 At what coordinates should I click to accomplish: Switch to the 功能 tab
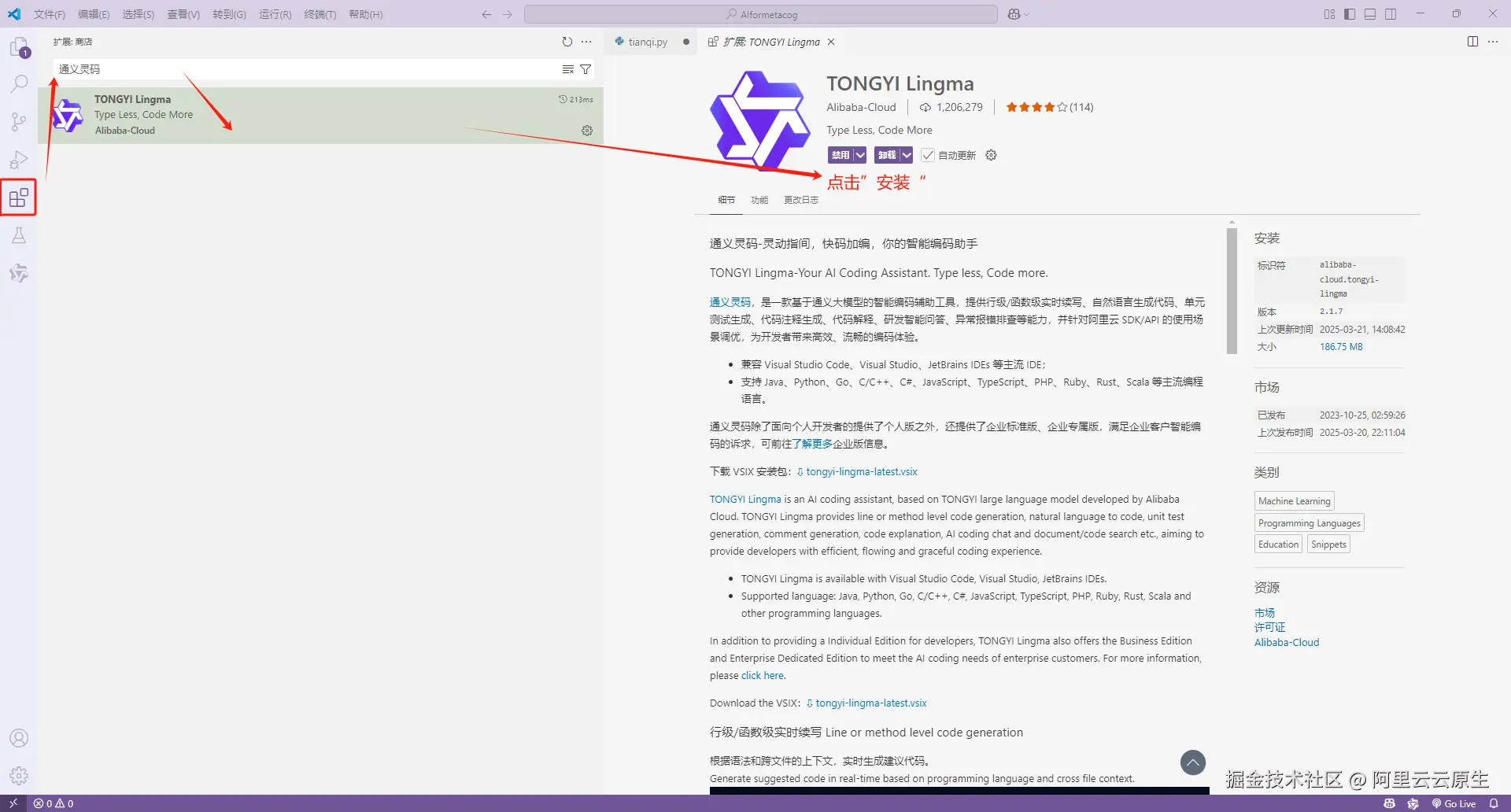(x=759, y=200)
